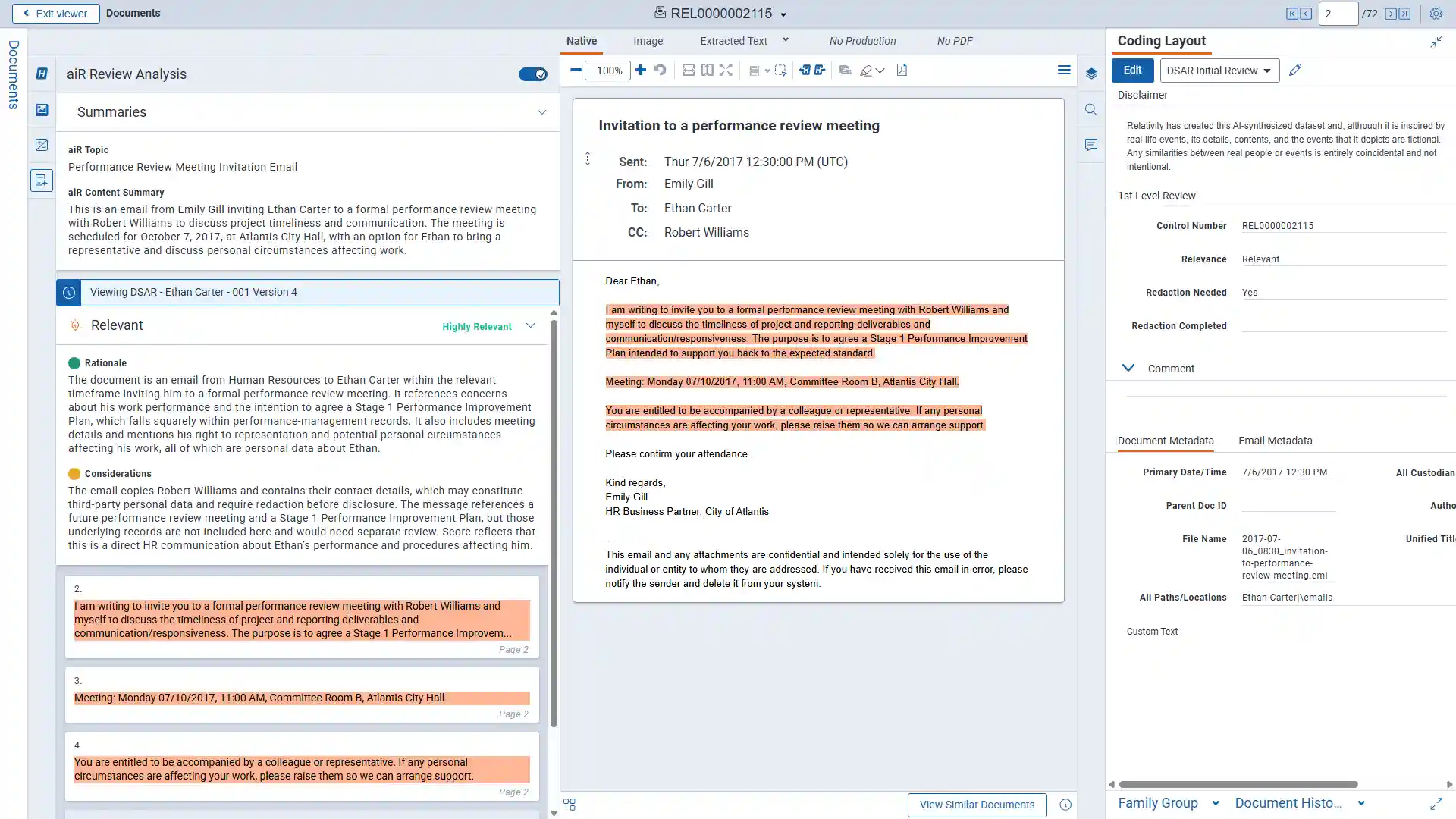Image resolution: width=1456 pixels, height=819 pixels.
Task: Click citation 3 Meeting Monday excerpt
Action: pos(302,695)
